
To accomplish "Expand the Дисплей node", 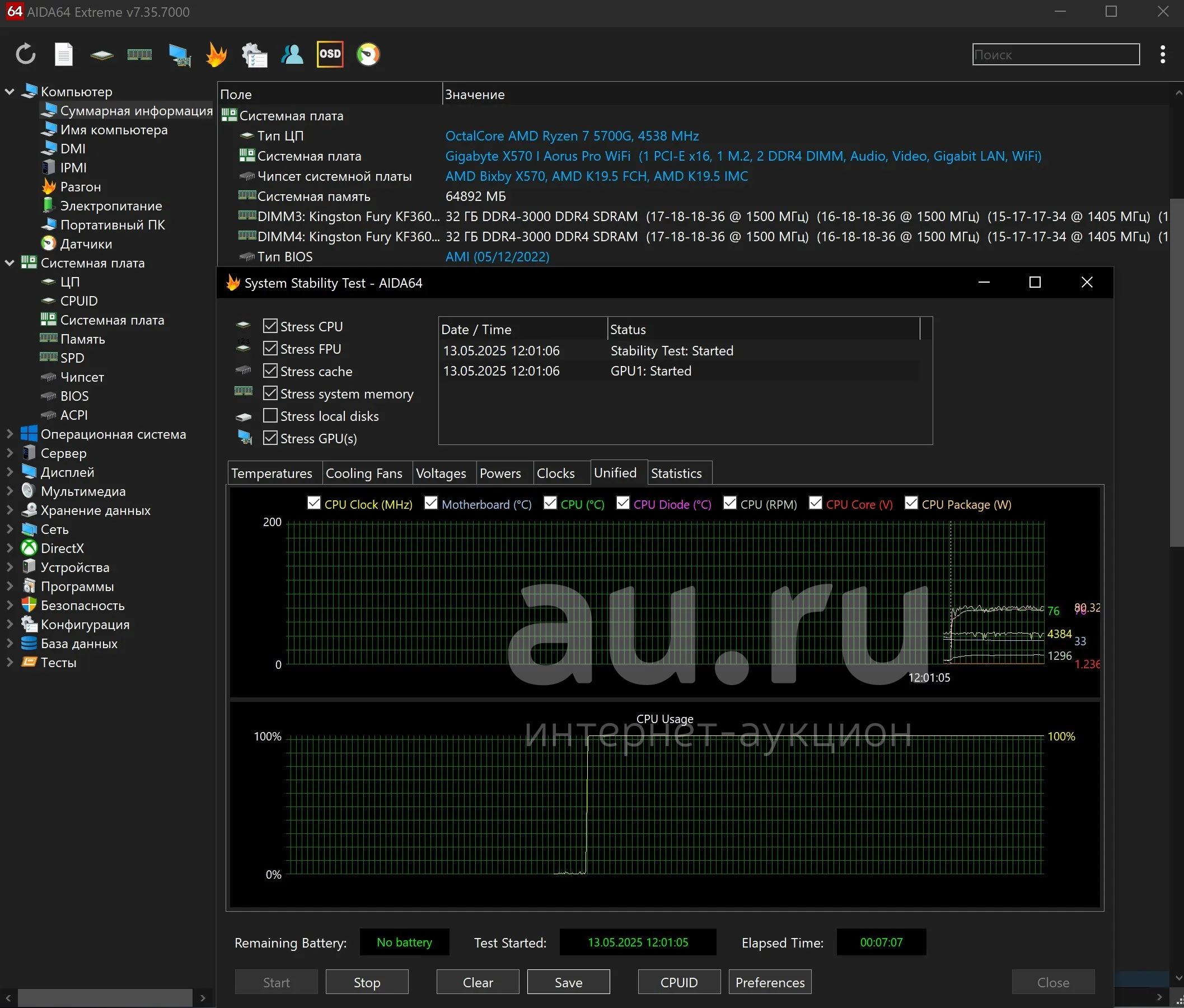I will pos(10,472).
